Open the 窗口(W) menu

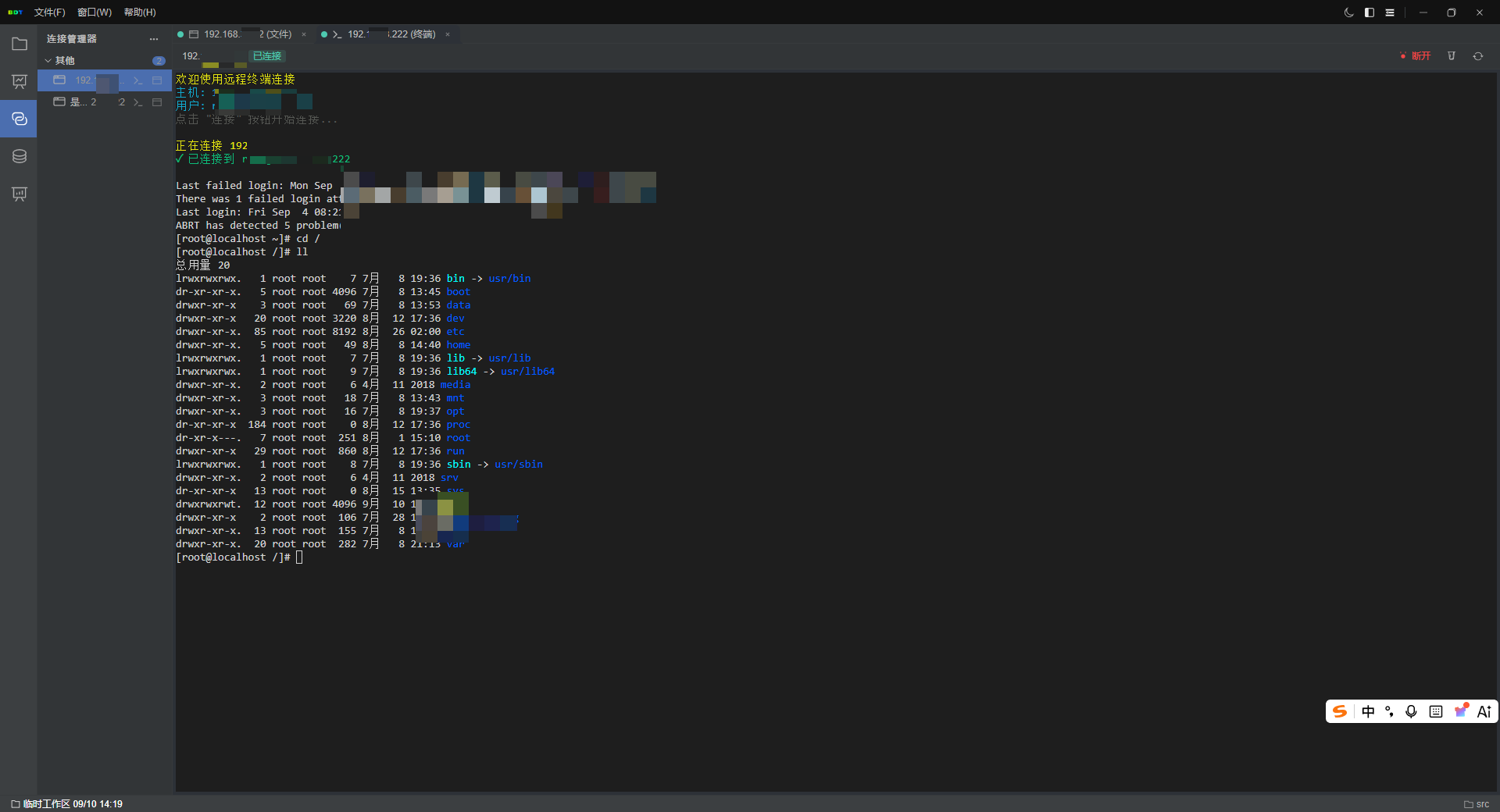coord(95,12)
